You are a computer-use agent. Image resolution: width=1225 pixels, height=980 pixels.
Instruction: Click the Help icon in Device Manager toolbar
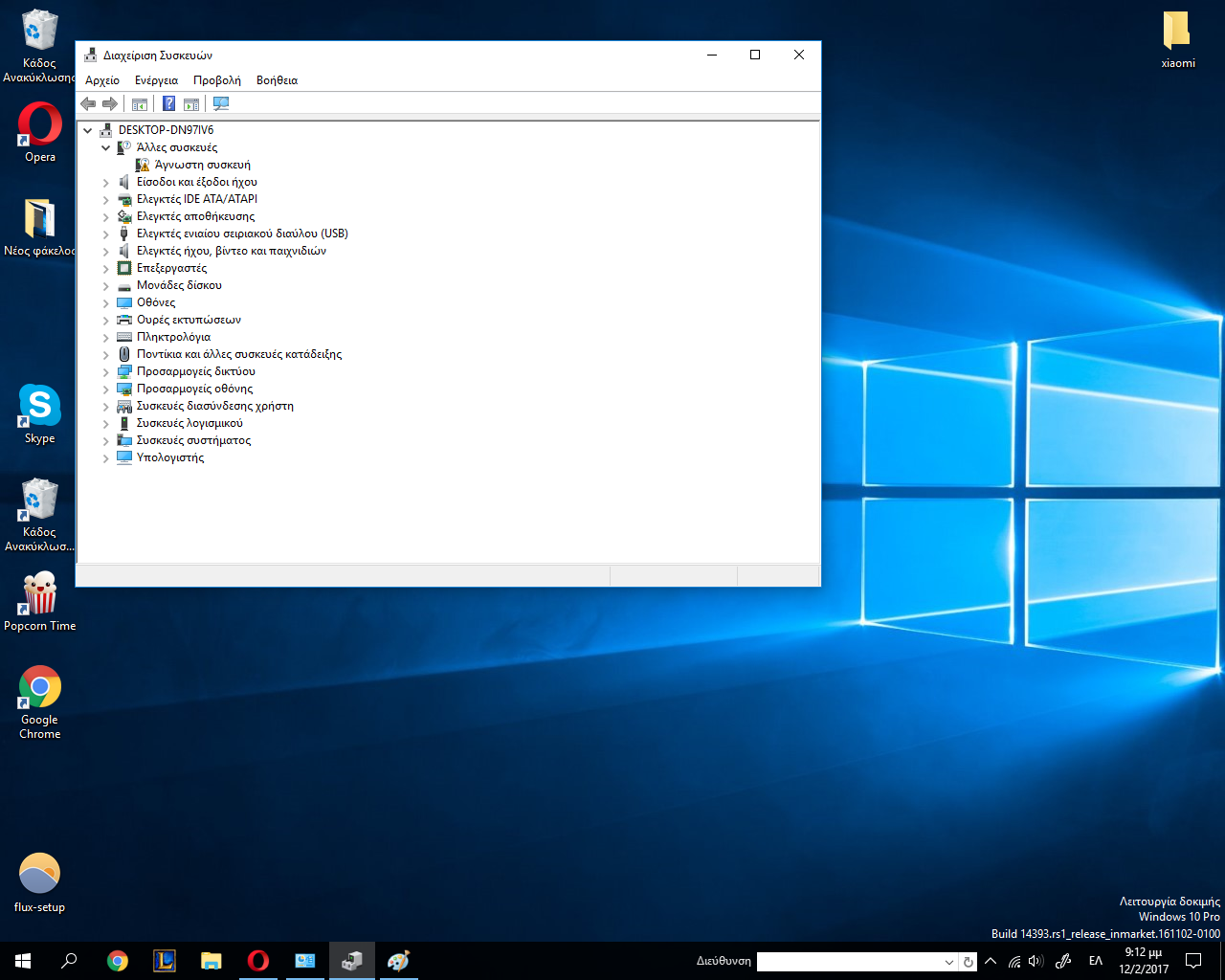coord(168,103)
